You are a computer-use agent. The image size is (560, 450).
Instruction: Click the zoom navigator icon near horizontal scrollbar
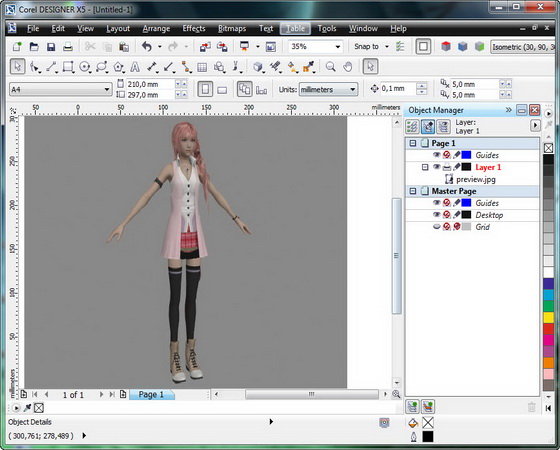396,394
